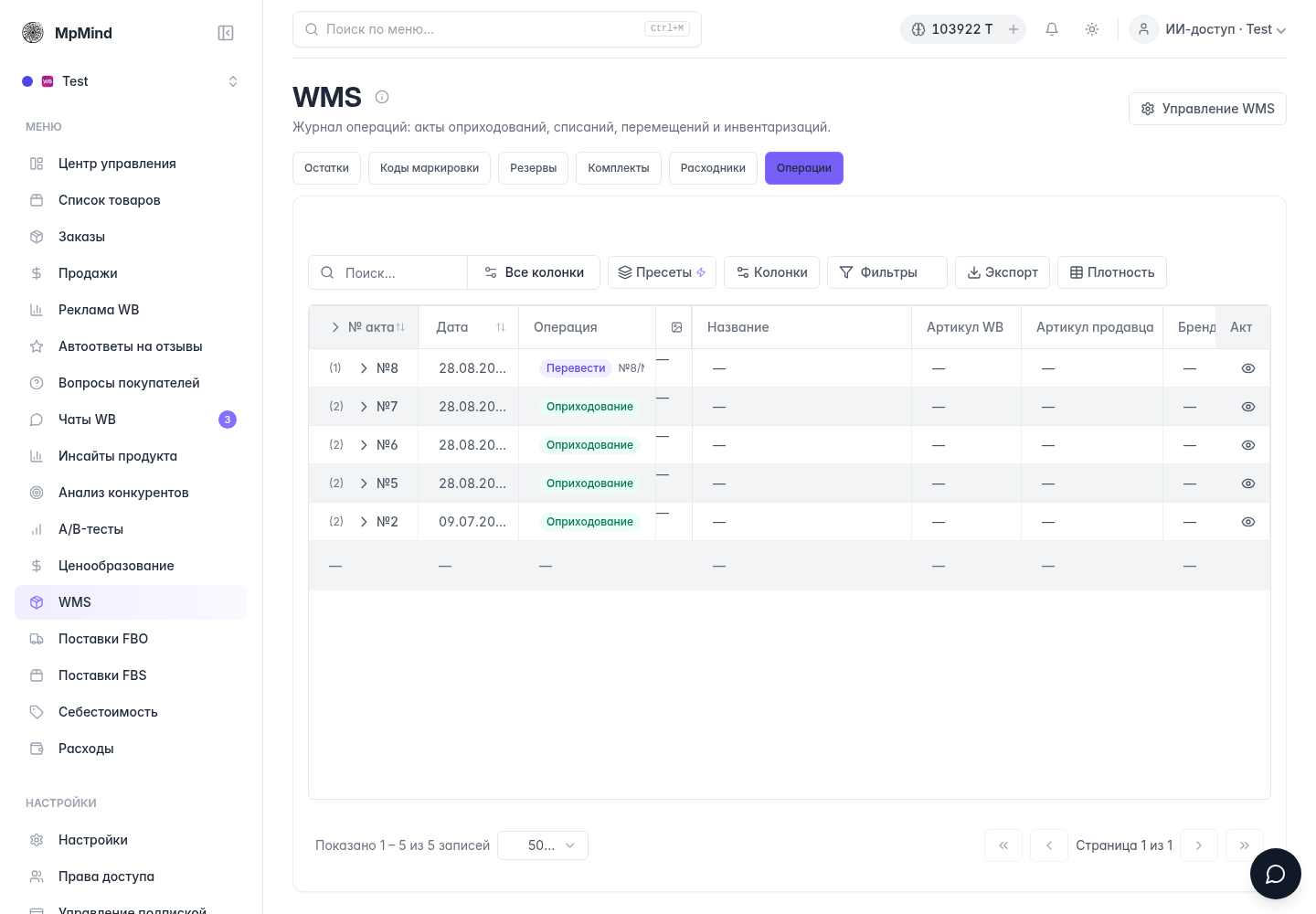The height and width of the screenshot is (914, 1316).
Task: Open A/B-тесты in sidebar
Action: tap(131, 529)
